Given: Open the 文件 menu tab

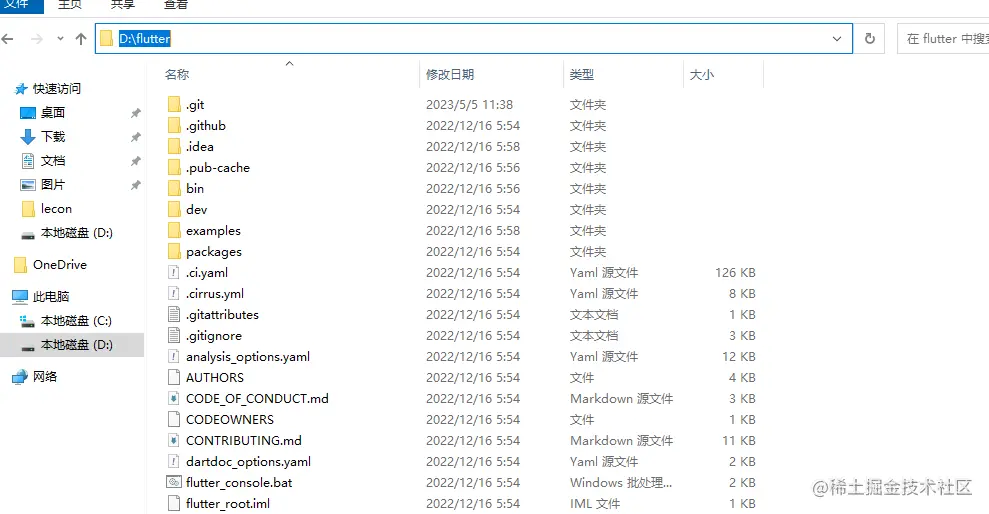Looking at the screenshot, I should 19,5.
